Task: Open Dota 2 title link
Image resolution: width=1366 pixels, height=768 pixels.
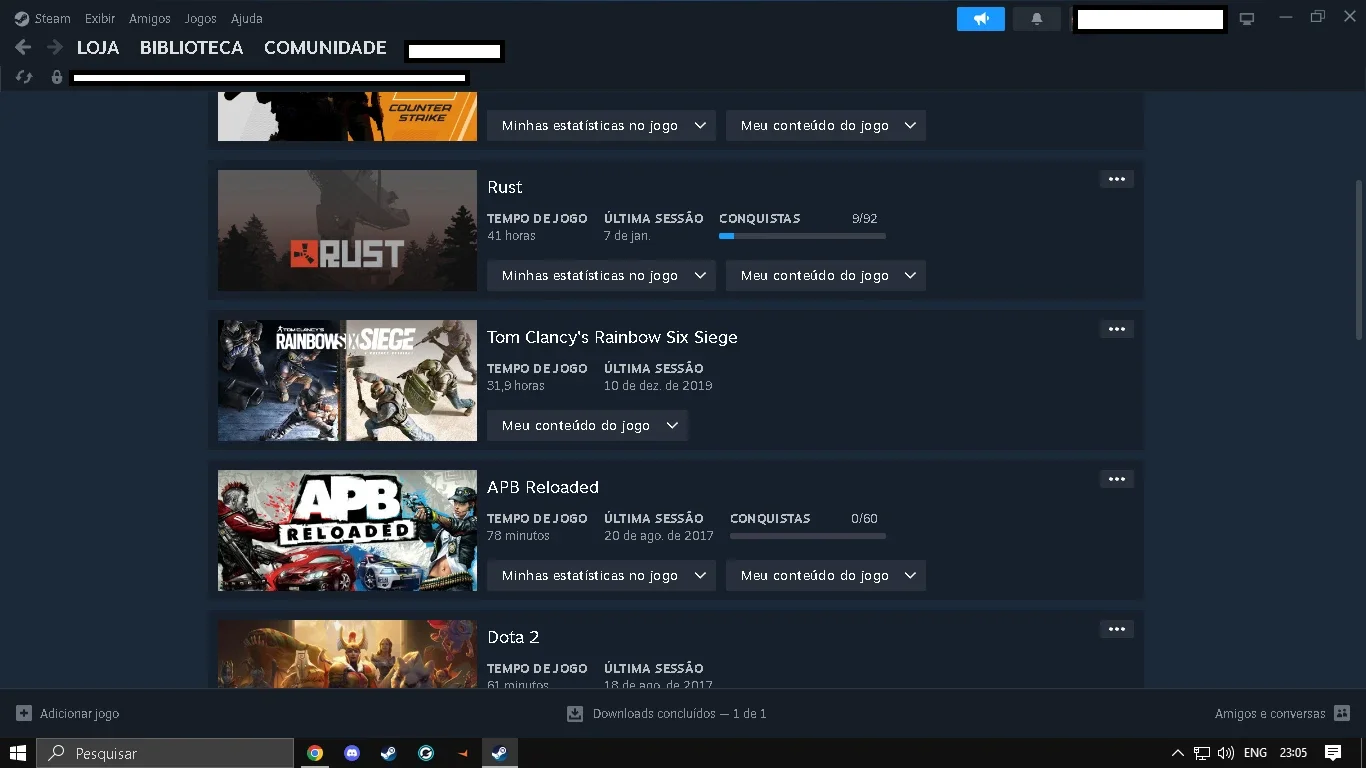Action: [x=513, y=637]
